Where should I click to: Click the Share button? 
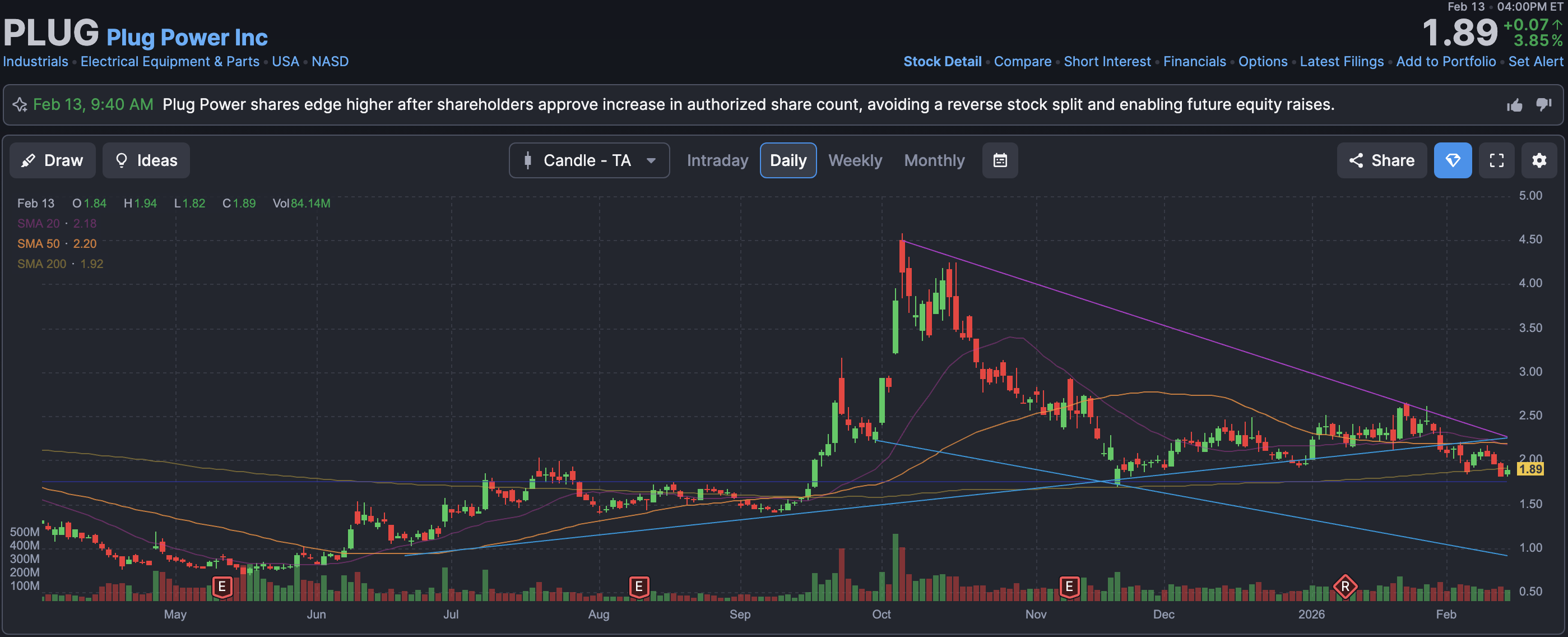tap(1381, 161)
